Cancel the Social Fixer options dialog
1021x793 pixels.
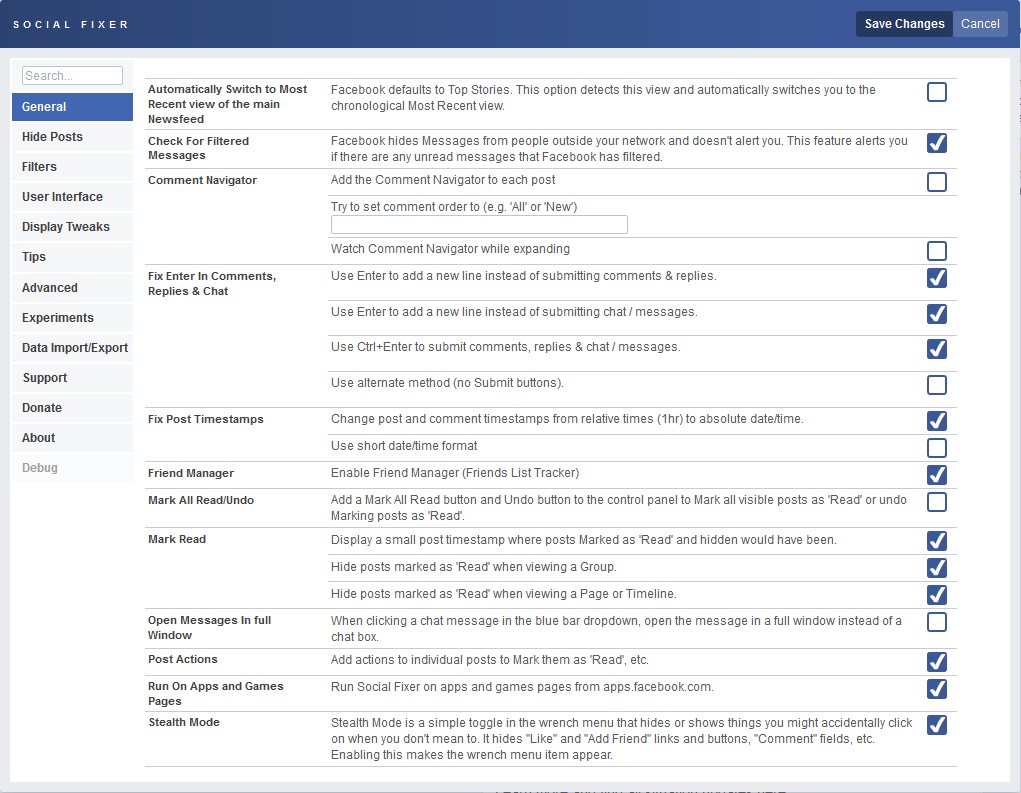pos(980,24)
